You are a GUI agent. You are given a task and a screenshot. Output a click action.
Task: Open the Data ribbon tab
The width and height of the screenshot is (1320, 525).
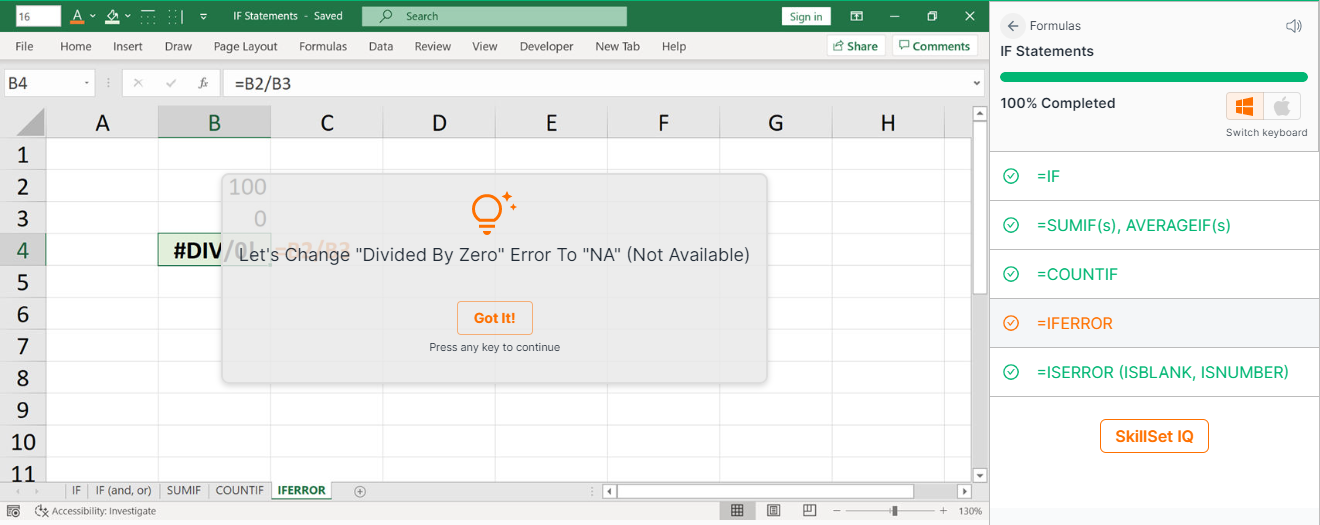[381, 46]
